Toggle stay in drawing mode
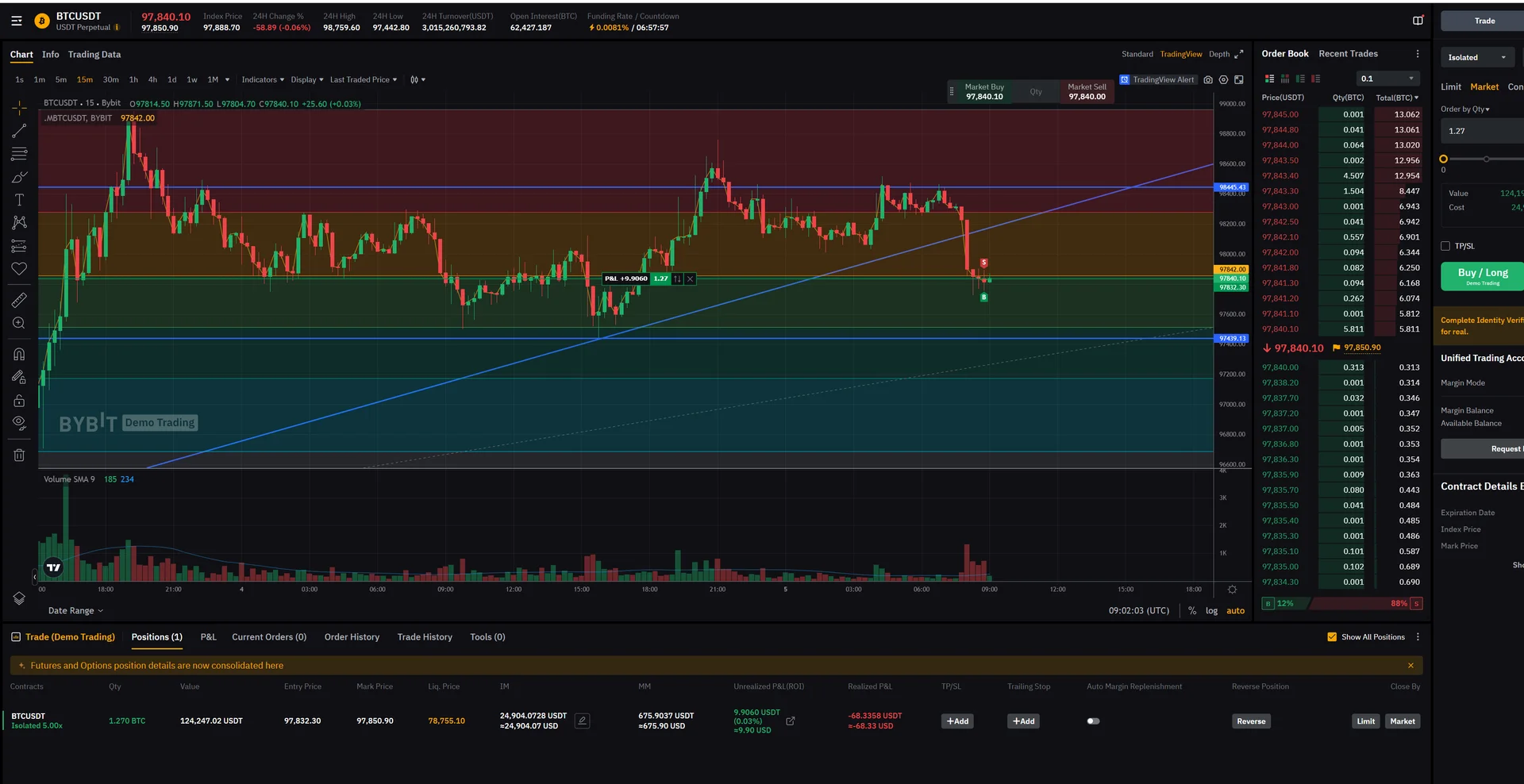This screenshot has width=1524, height=784. pos(19,377)
